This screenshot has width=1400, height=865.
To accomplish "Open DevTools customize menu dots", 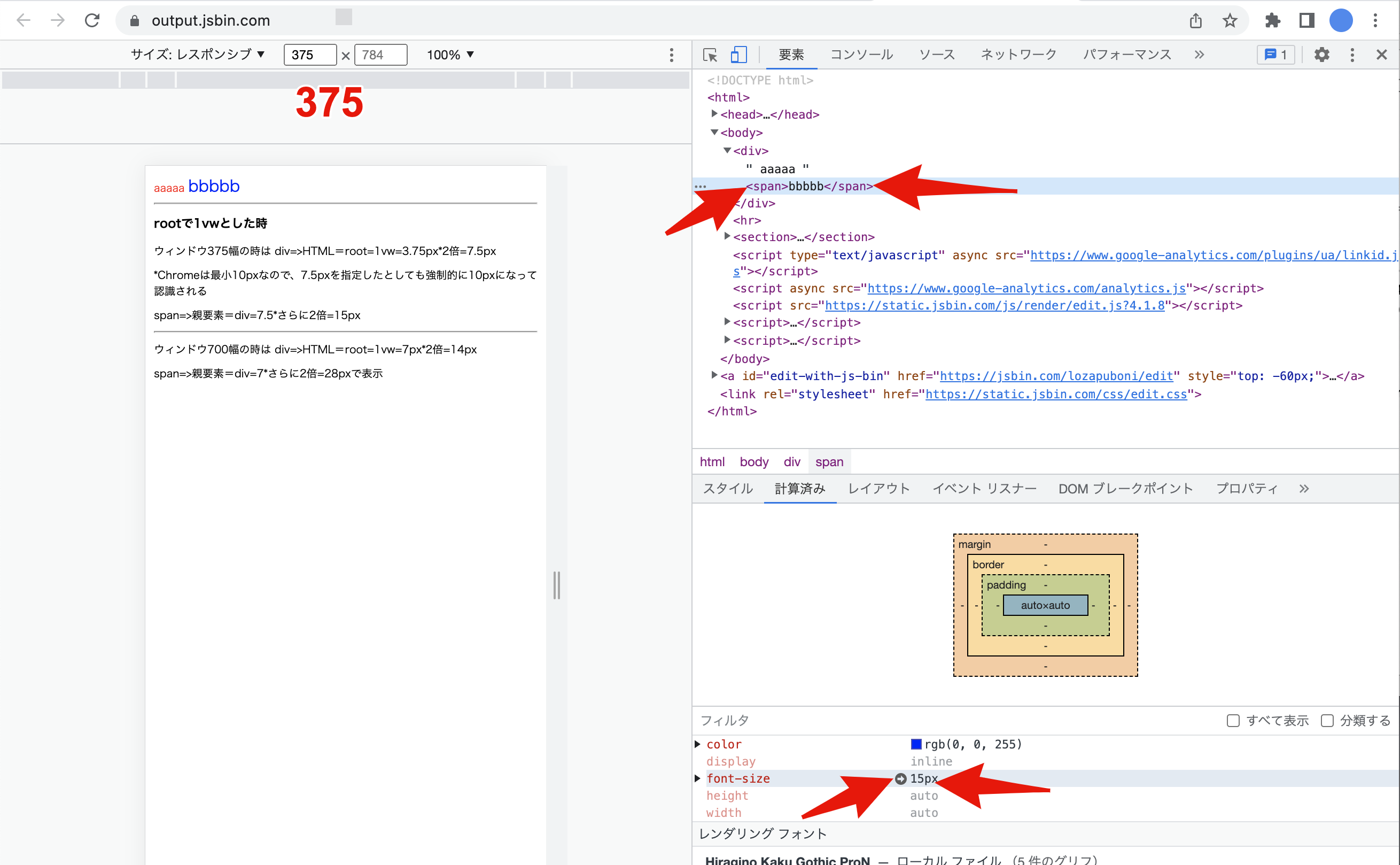I will [x=1352, y=55].
